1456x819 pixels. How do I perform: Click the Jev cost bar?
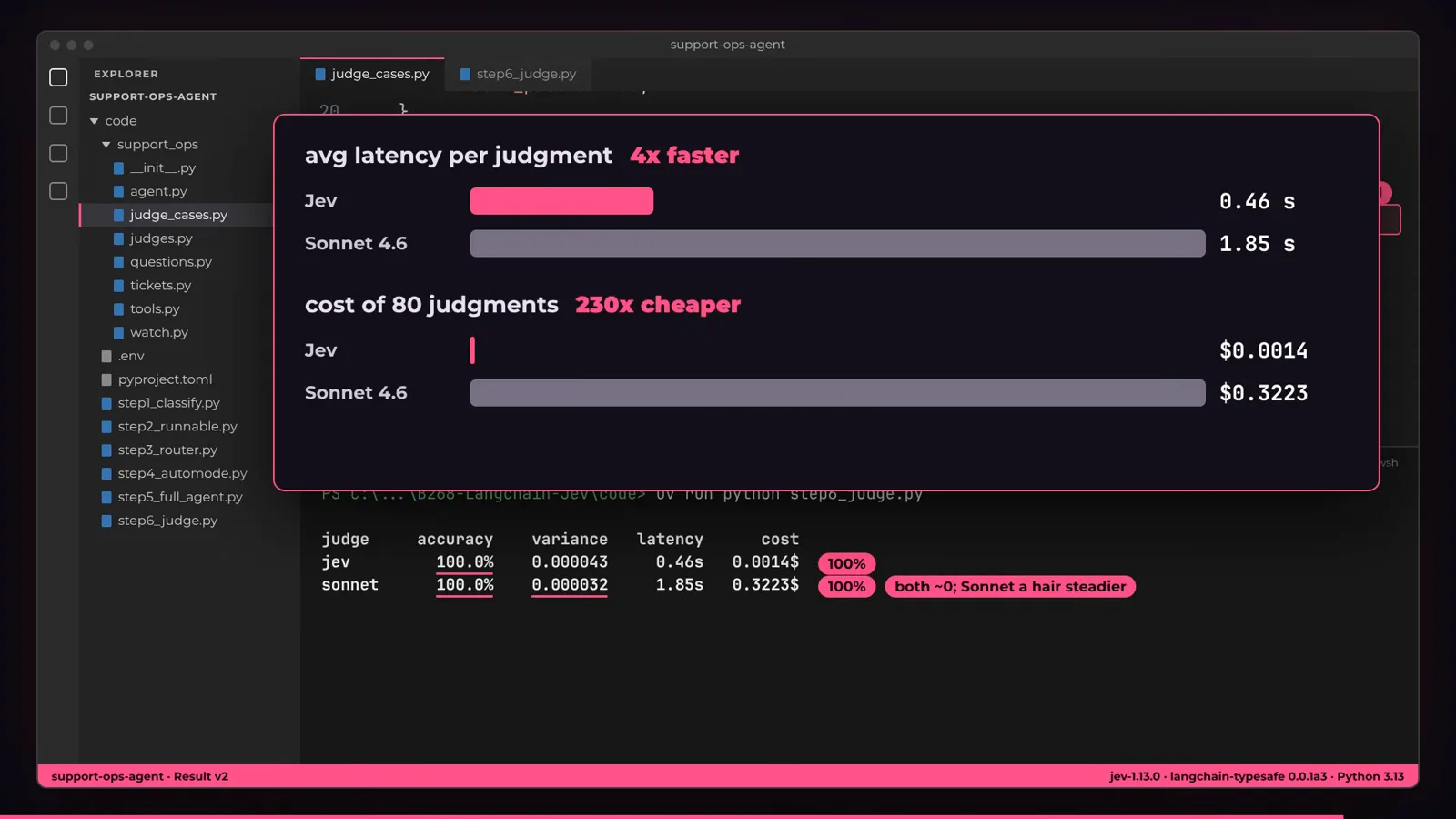click(x=472, y=350)
